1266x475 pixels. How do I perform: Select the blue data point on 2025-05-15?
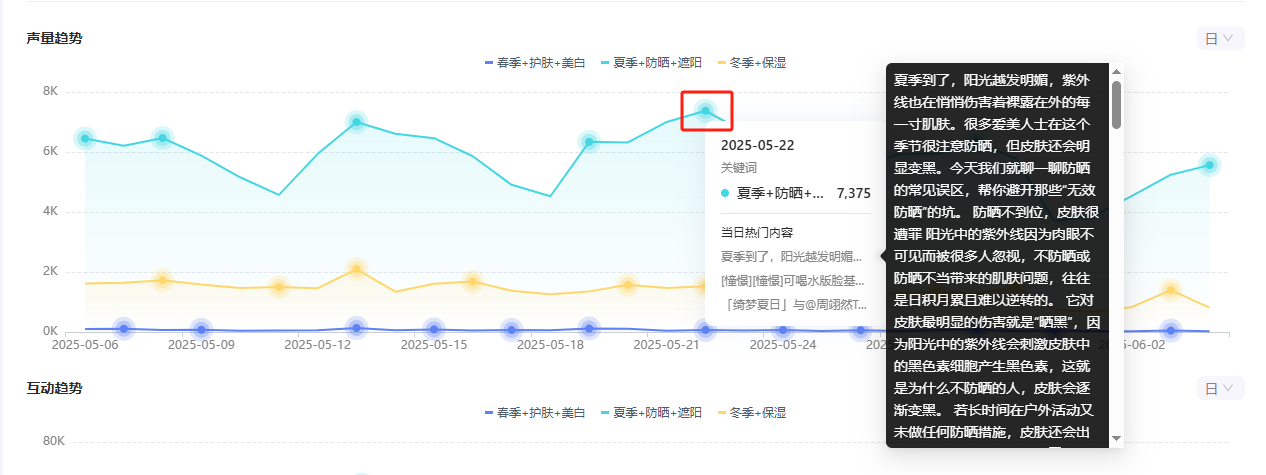tap(433, 329)
